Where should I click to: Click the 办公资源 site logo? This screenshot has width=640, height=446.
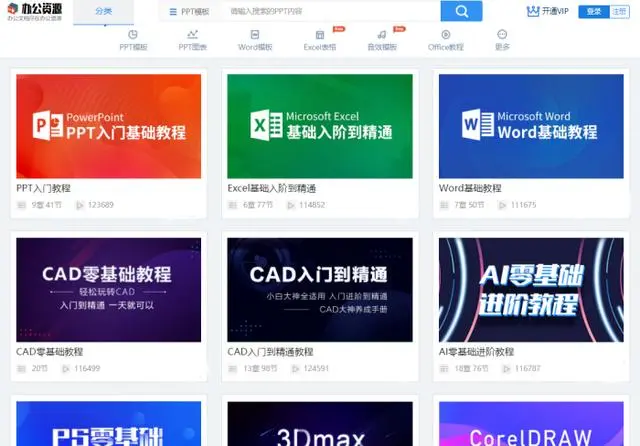point(35,11)
